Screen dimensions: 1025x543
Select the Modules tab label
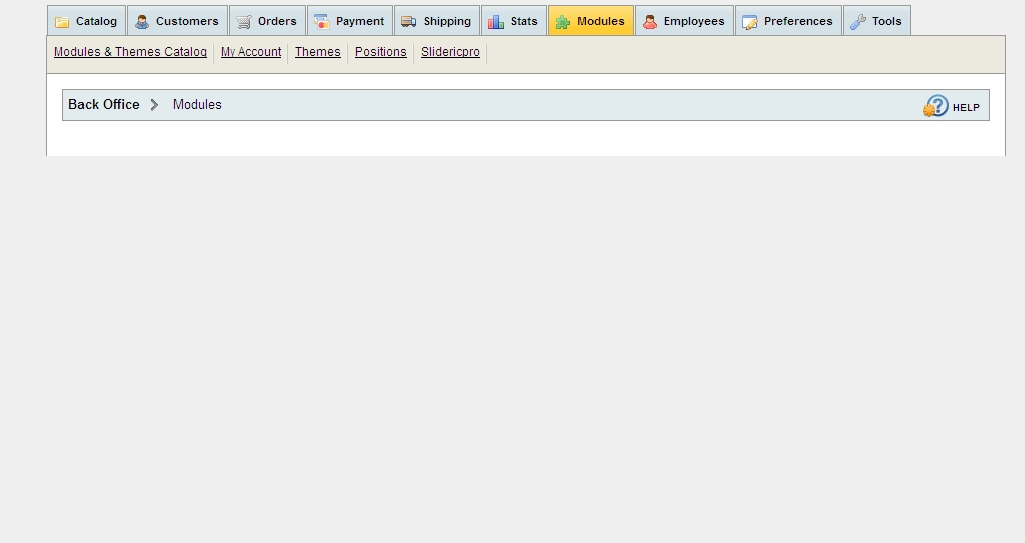tap(601, 21)
